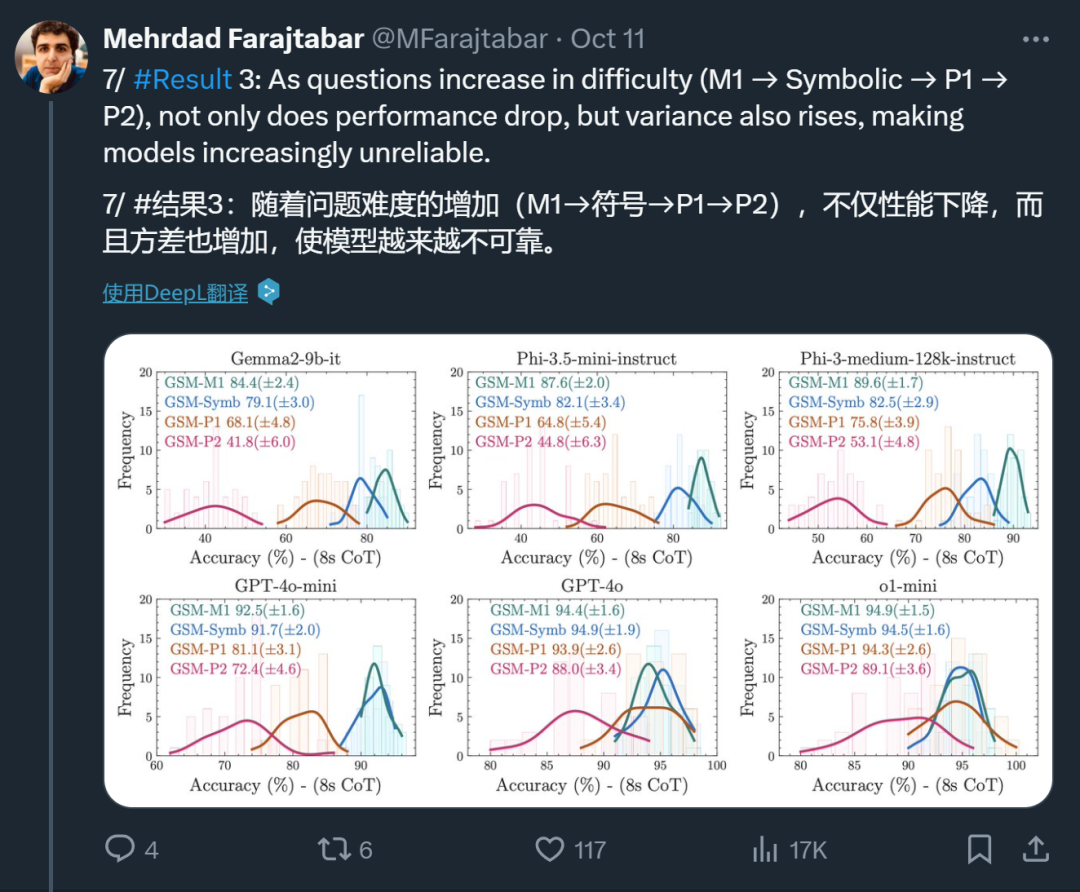Open the tweet via Oct 11 timestamp
Viewport: 1080px width, 892px height.
(607, 38)
